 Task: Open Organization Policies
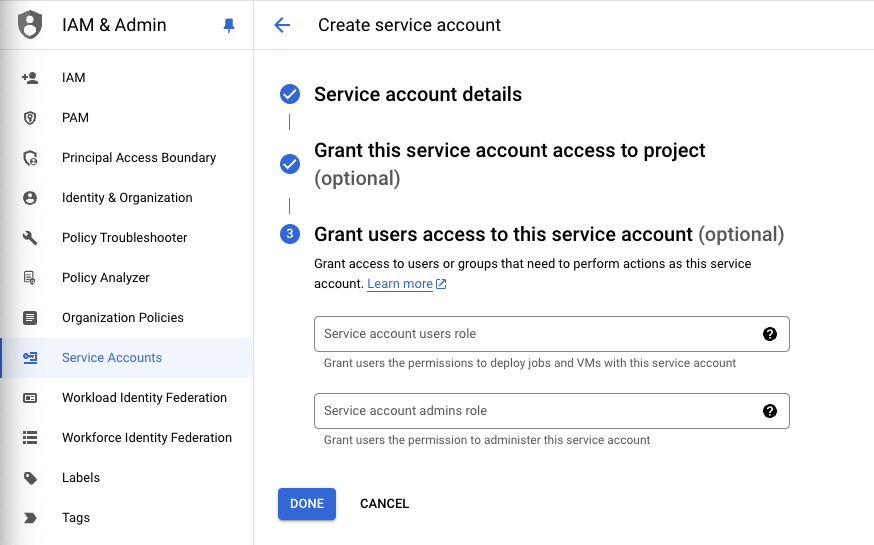pyautogui.click(x=127, y=318)
